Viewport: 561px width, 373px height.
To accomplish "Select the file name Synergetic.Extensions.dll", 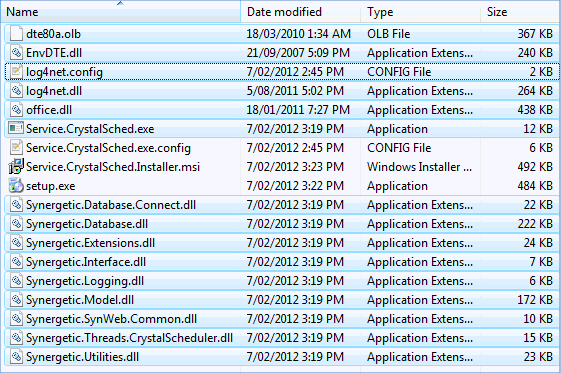I will pyautogui.click(x=91, y=243).
